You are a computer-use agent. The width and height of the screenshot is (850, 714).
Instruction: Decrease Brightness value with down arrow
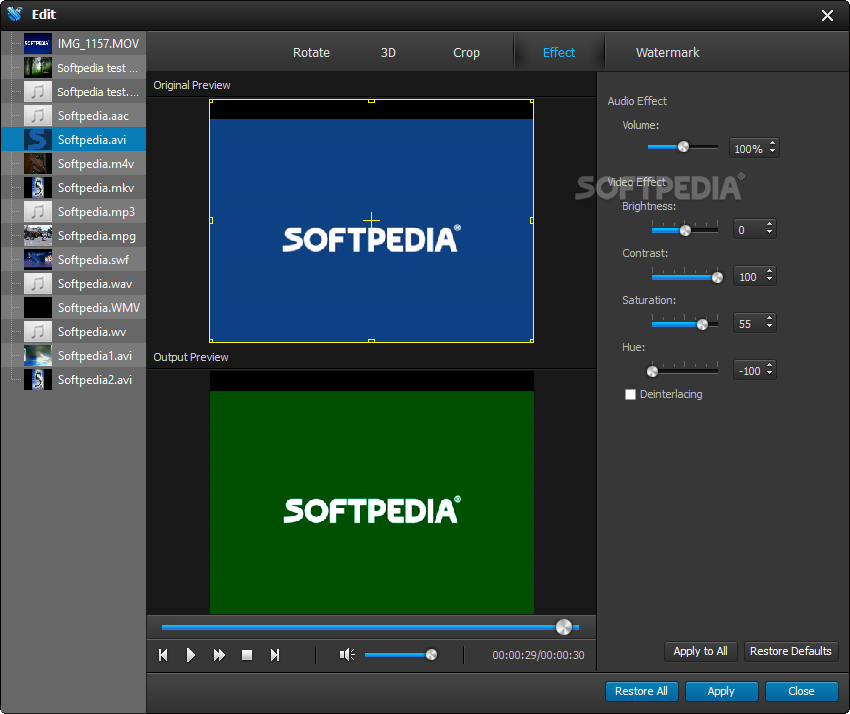[769, 233]
